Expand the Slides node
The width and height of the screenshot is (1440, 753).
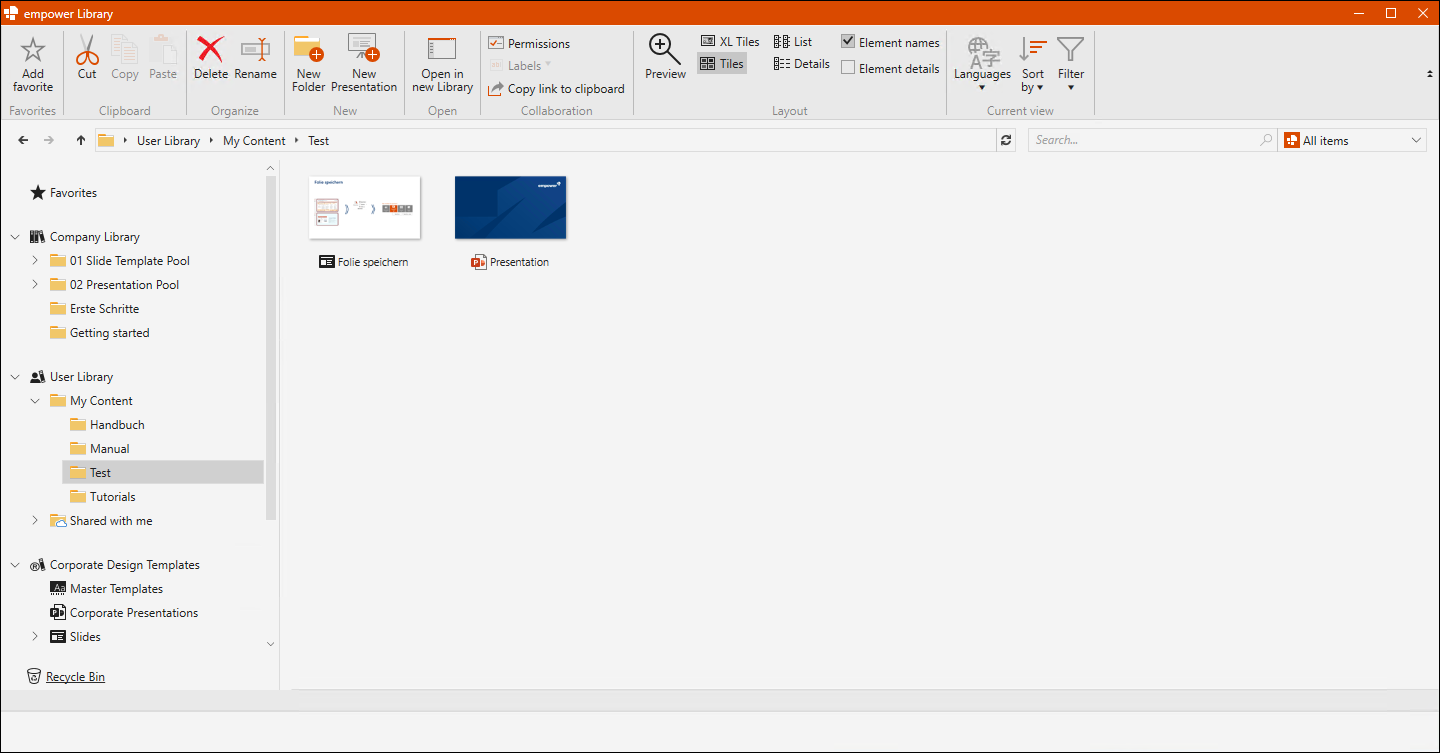[35, 636]
